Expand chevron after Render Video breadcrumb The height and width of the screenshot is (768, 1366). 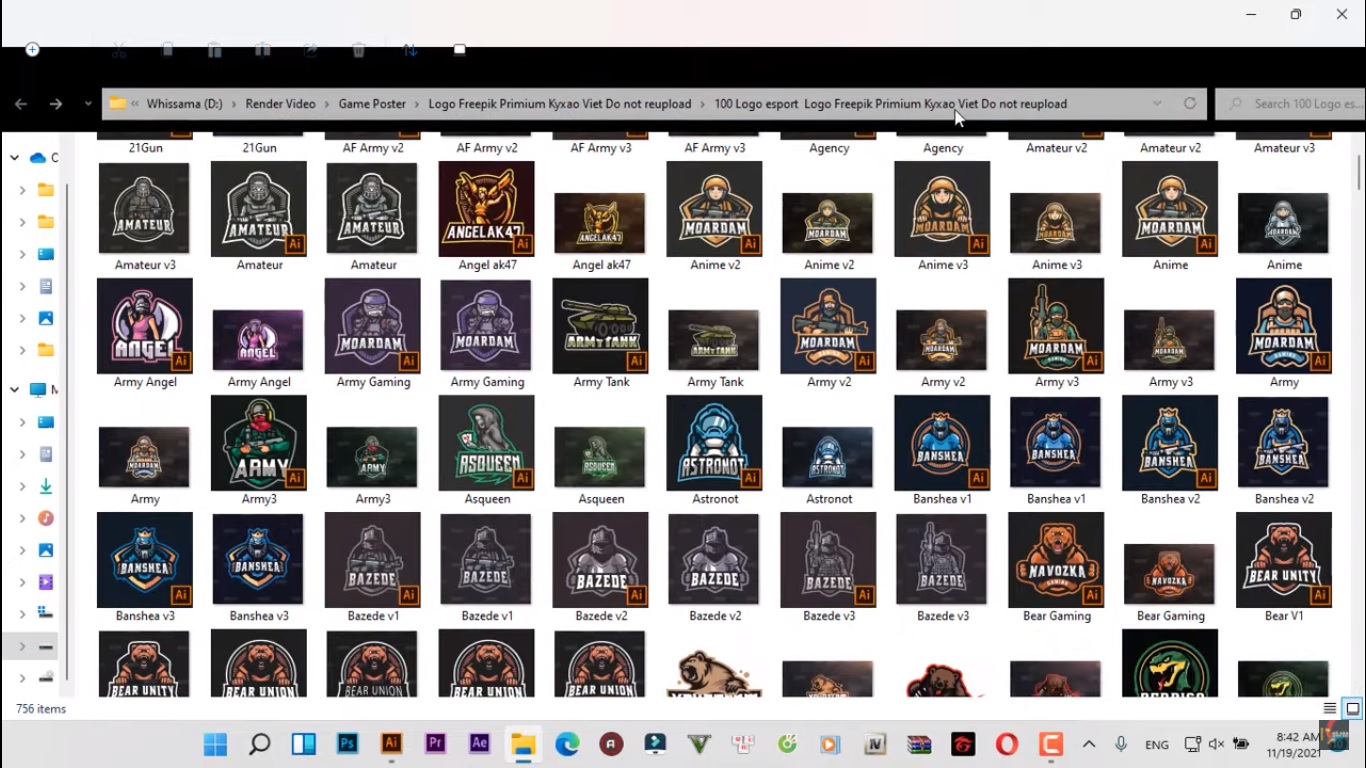point(327,104)
